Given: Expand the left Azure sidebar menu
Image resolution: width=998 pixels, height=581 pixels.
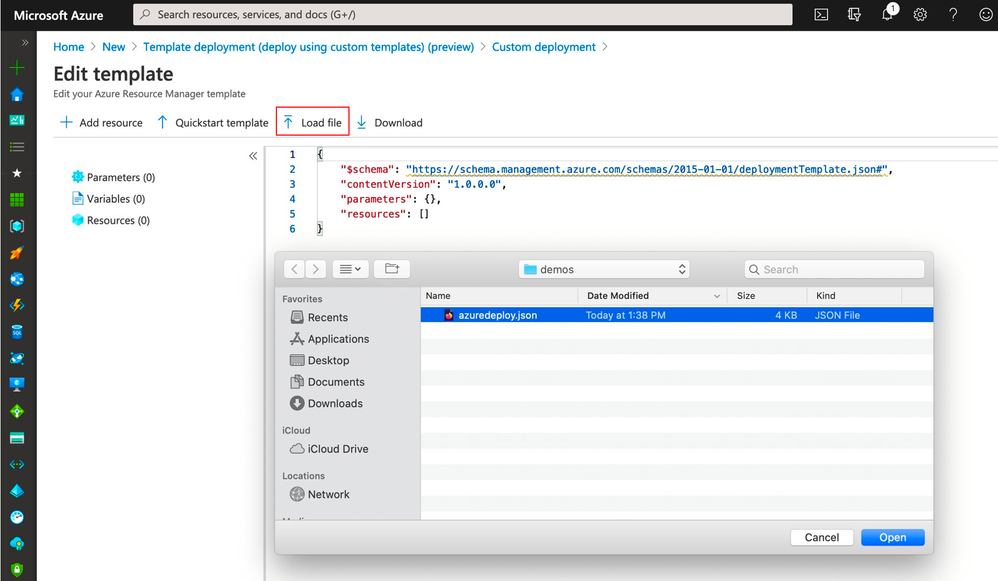Looking at the screenshot, I should (x=25, y=43).
